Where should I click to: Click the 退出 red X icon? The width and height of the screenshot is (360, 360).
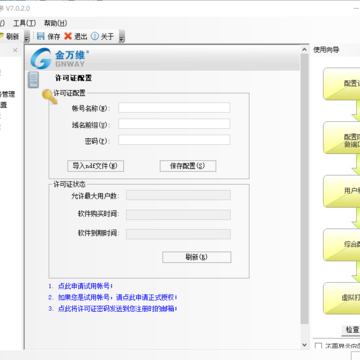[68, 36]
